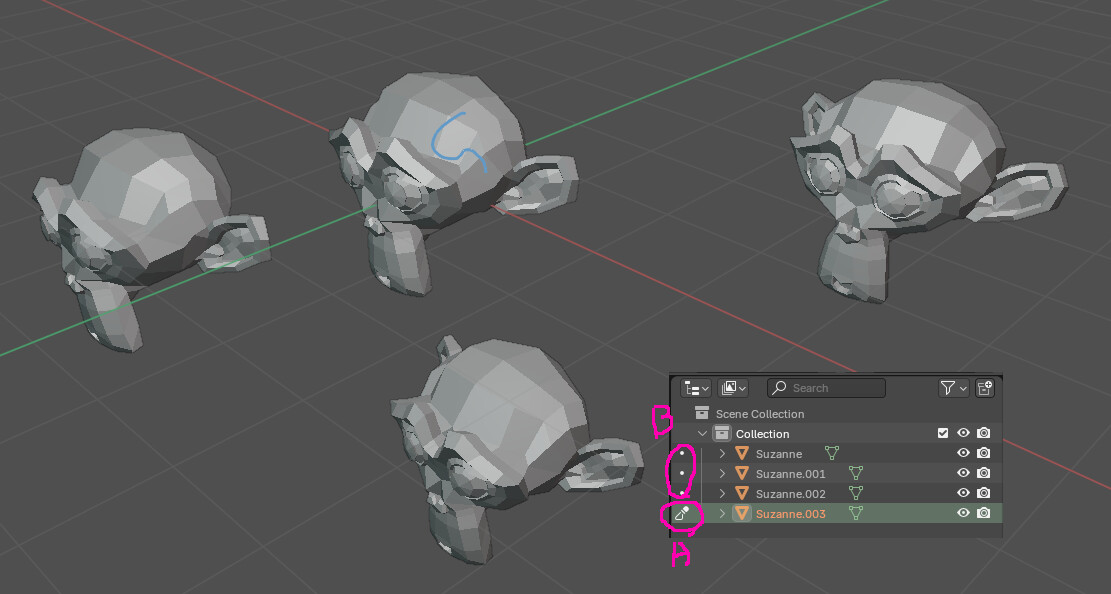1111x594 pixels.
Task: Select the Scene Collection label
Action: click(x=760, y=414)
